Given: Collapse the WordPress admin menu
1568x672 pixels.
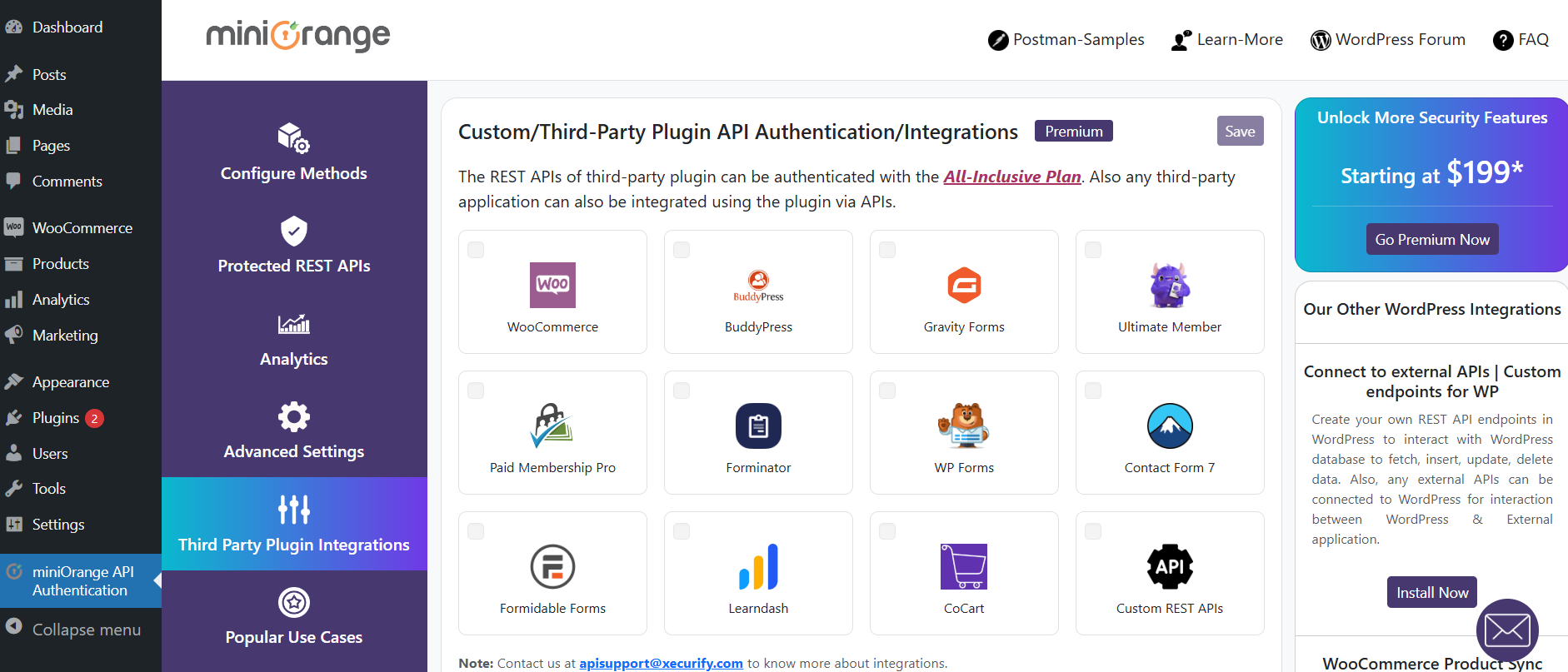Looking at the screenshot, I should [x=81, y=630].
